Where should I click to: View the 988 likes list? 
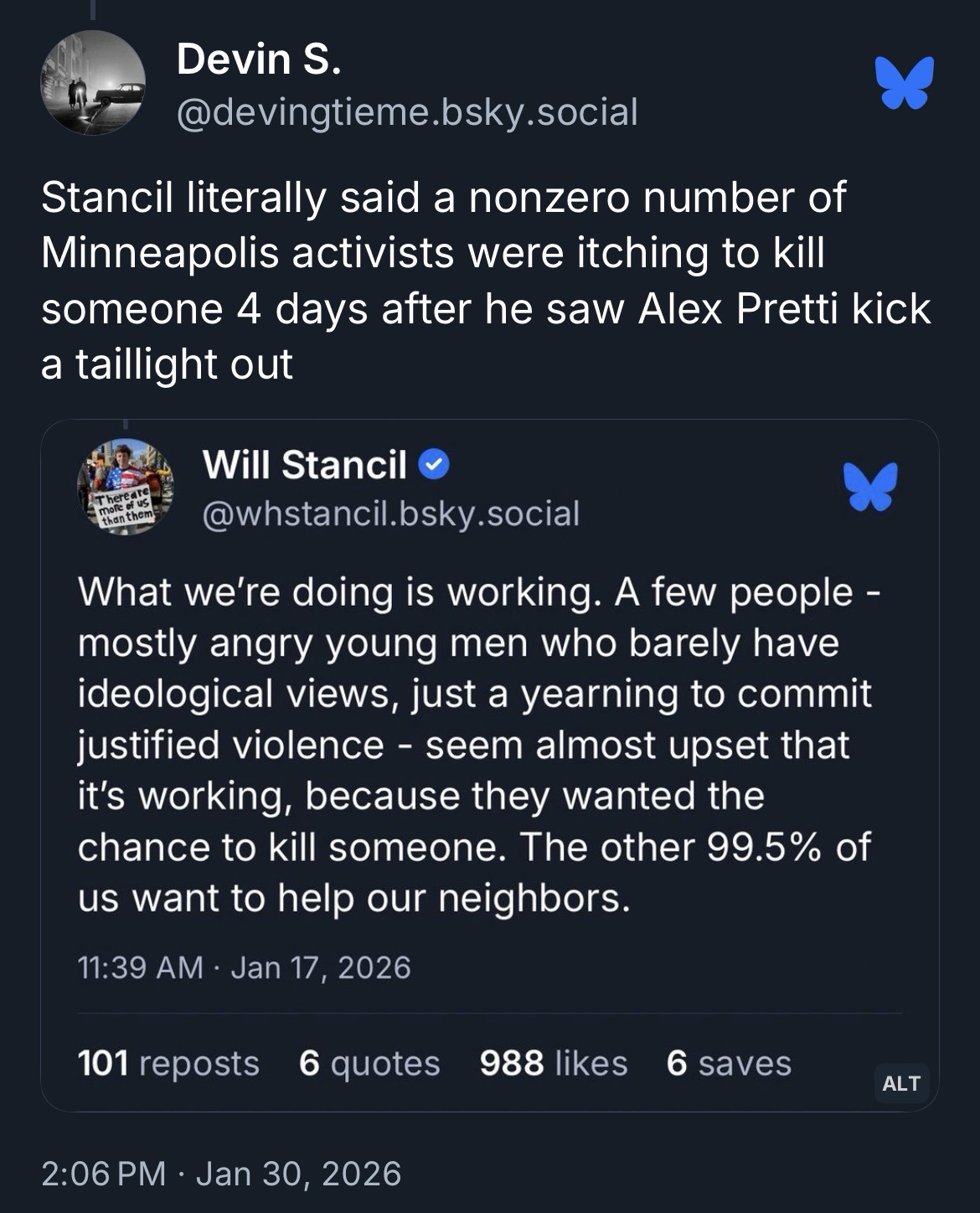tap(554, 1063)
